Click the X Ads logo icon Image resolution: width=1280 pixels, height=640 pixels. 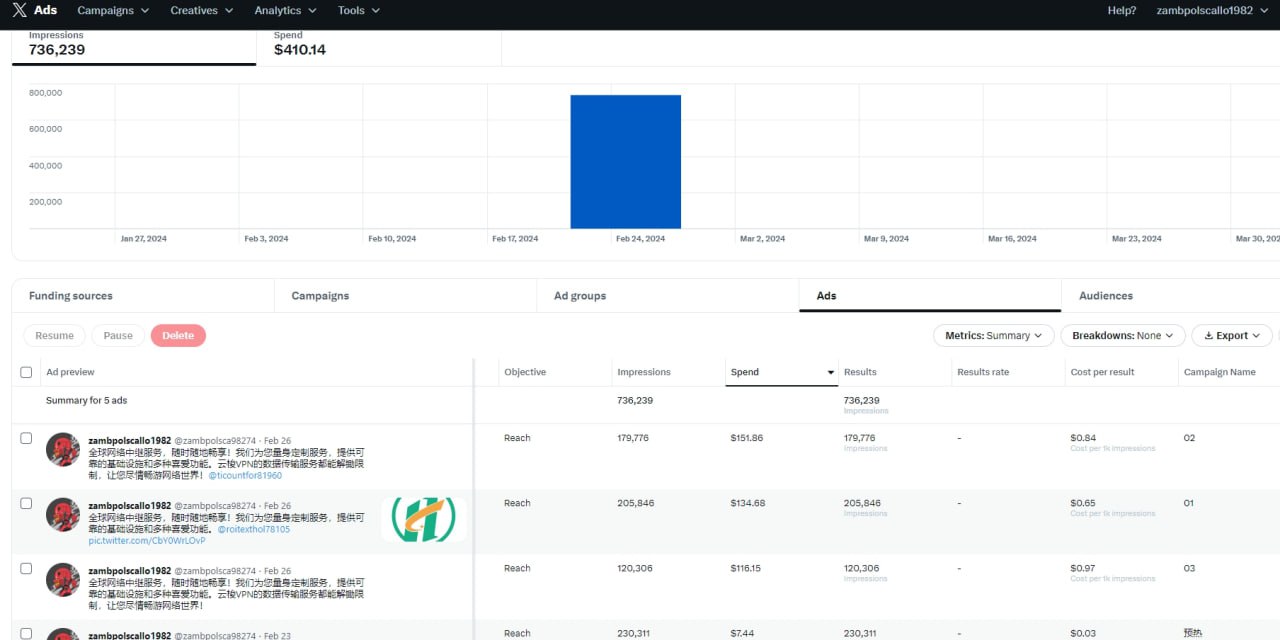pos(20,11)
